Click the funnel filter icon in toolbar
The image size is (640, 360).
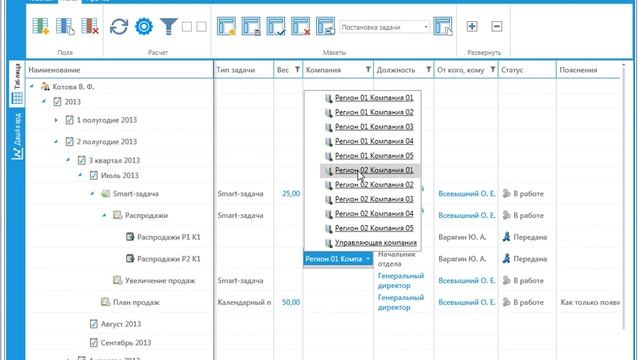point(169,27)
